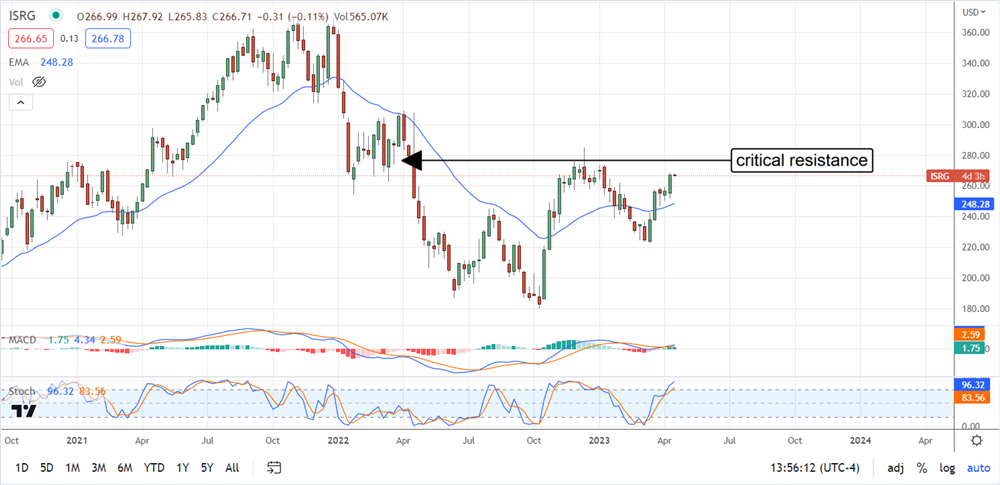The image size is (1000, 485).
Task: Select the 5D time range
Action: click(x=47, y=468)
